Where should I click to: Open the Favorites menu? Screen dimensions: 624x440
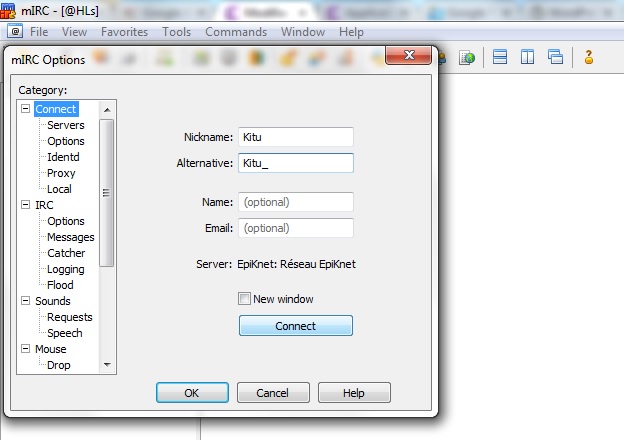[124, 32]
